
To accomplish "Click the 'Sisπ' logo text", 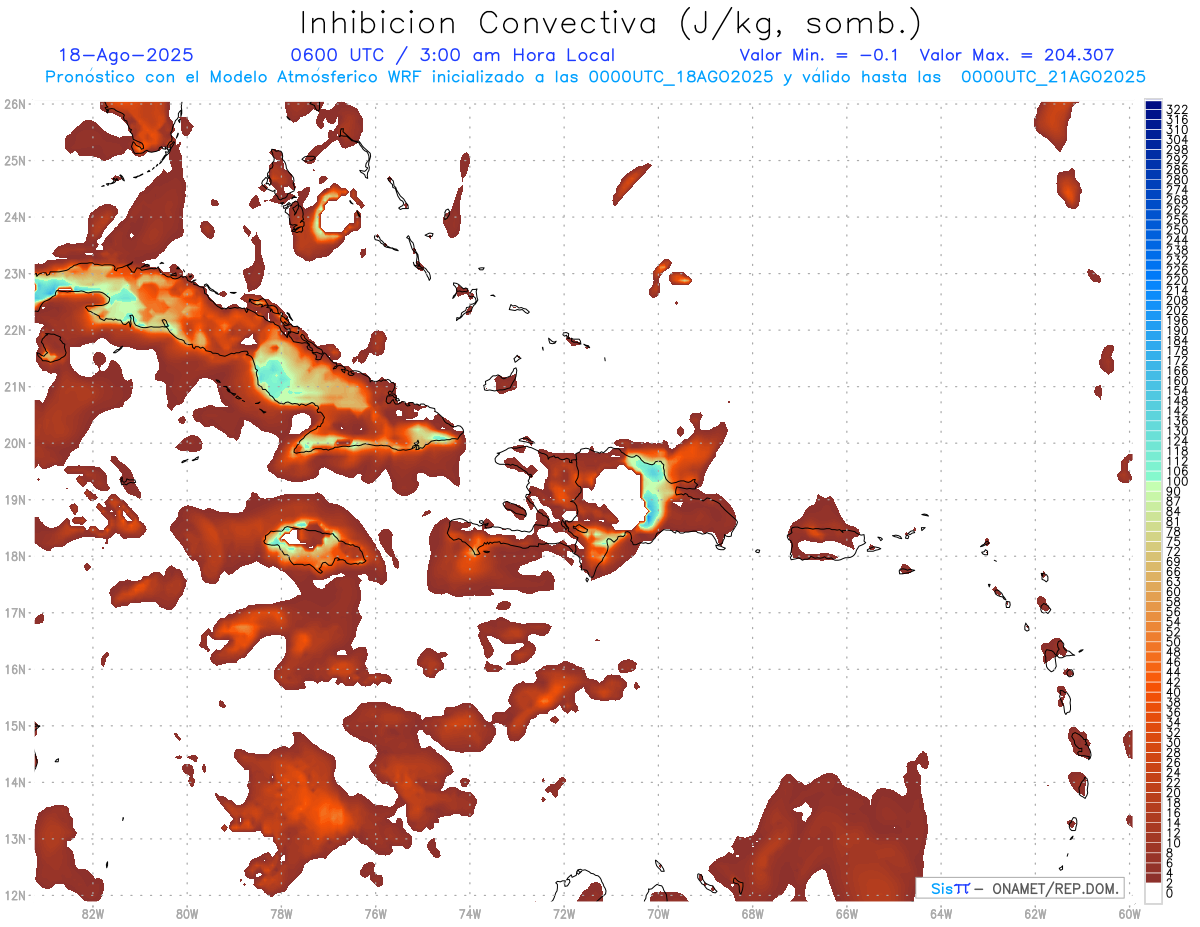I will pos(950,889).
